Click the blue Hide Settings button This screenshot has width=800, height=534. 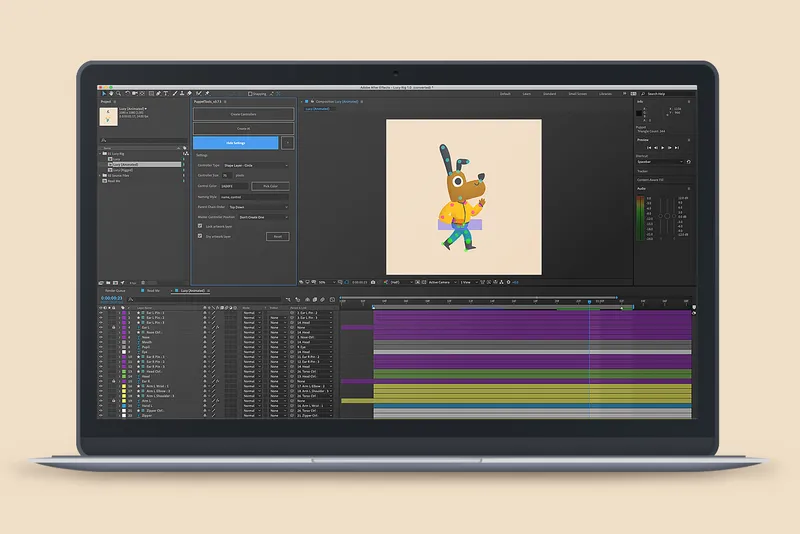click(236, 143)
